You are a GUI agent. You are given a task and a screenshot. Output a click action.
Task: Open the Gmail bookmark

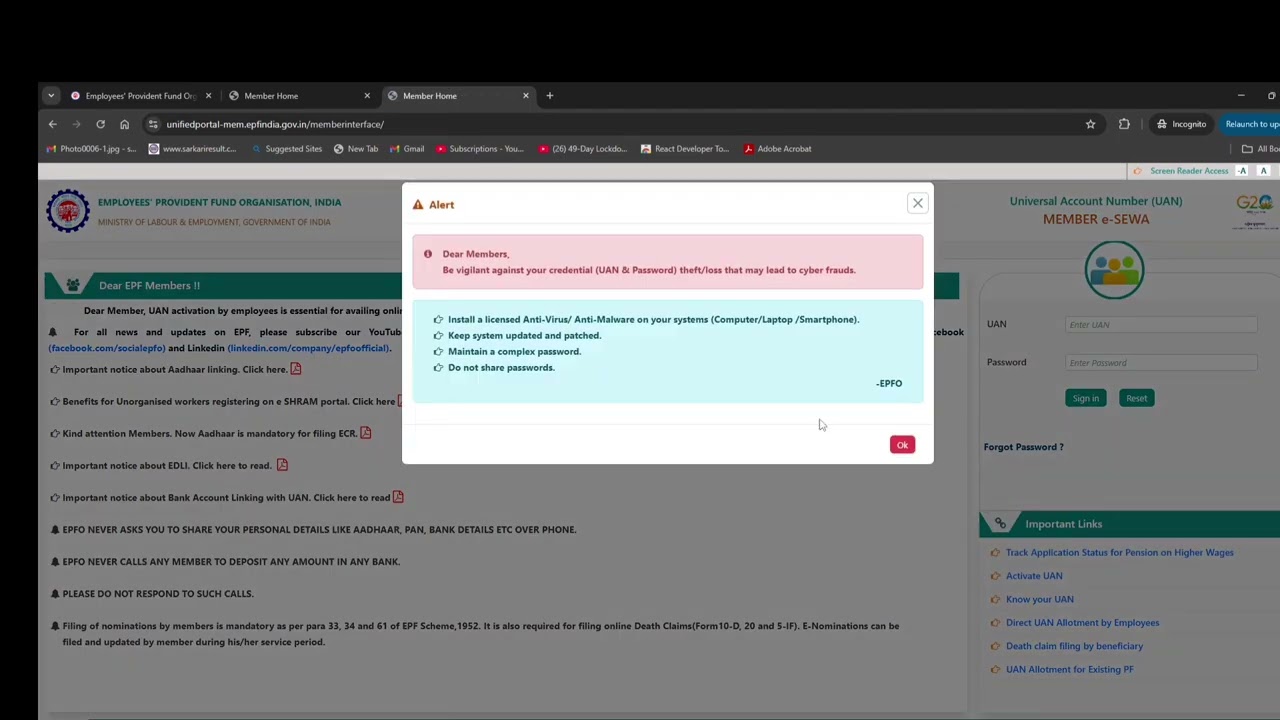(x=406, y=149)
